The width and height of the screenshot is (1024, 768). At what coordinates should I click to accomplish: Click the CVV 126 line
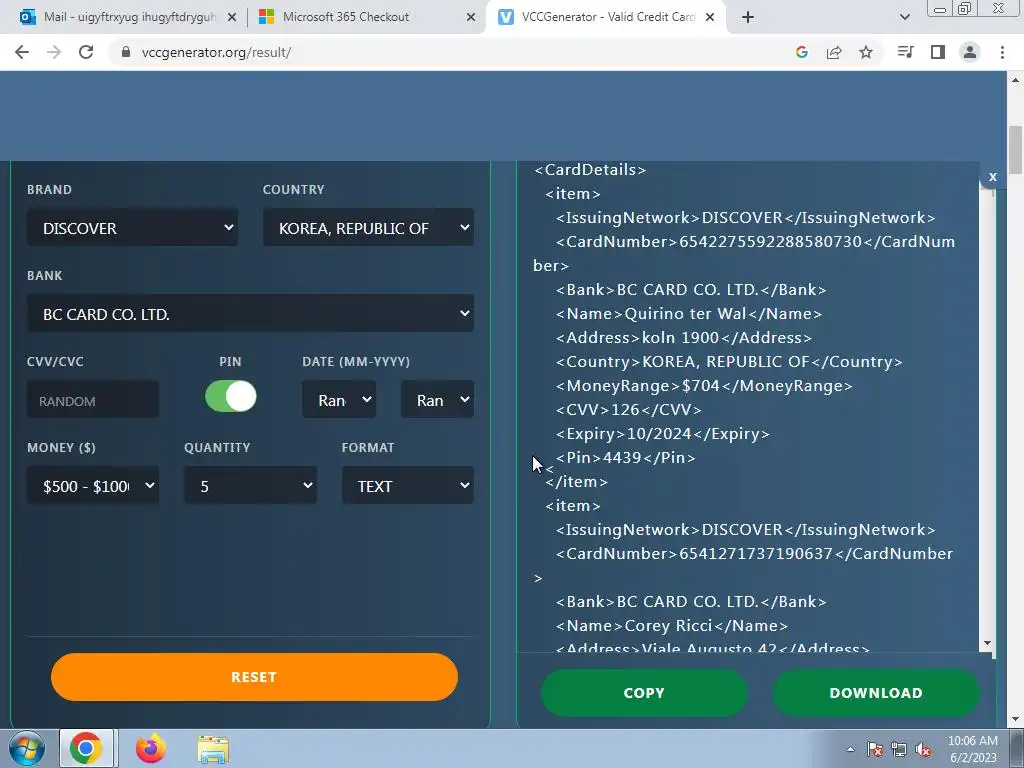click(628, 409)
